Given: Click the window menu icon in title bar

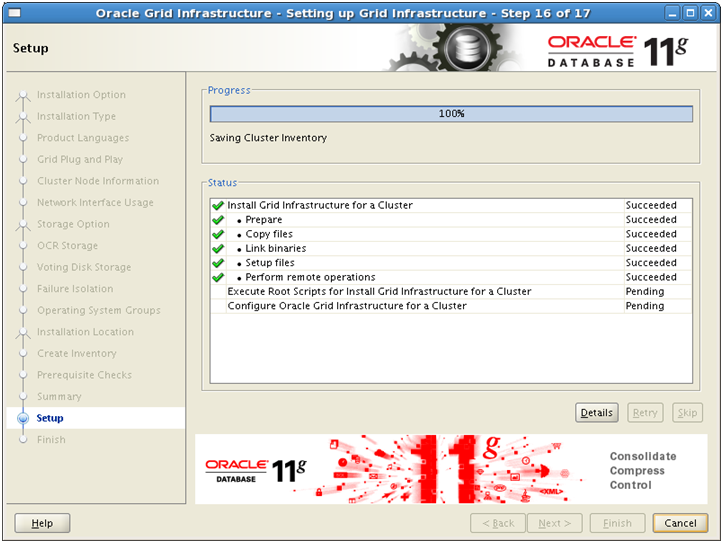Looking at the screenshot, I should click(x=14, y=12).
